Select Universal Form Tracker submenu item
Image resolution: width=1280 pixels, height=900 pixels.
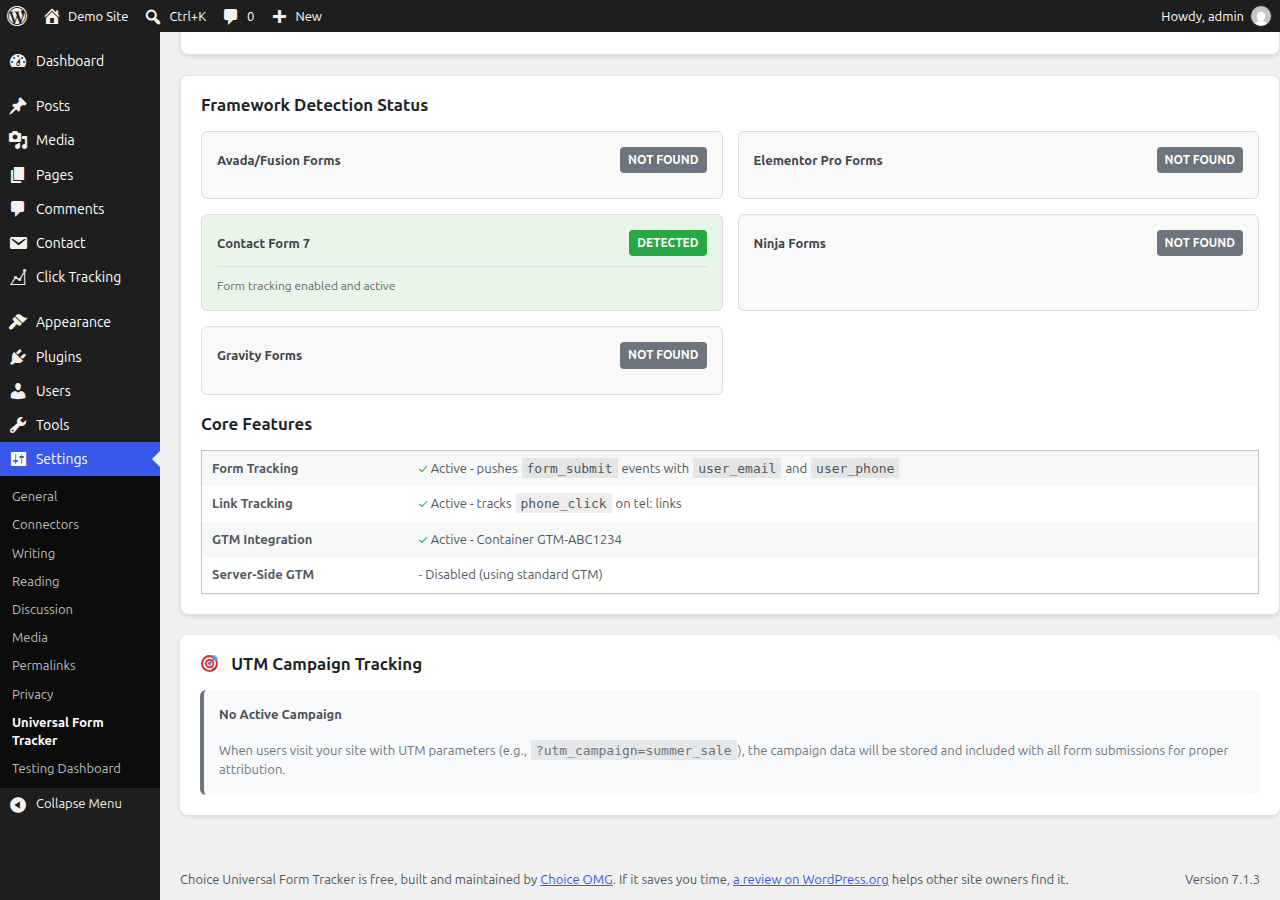click(57, 731)
